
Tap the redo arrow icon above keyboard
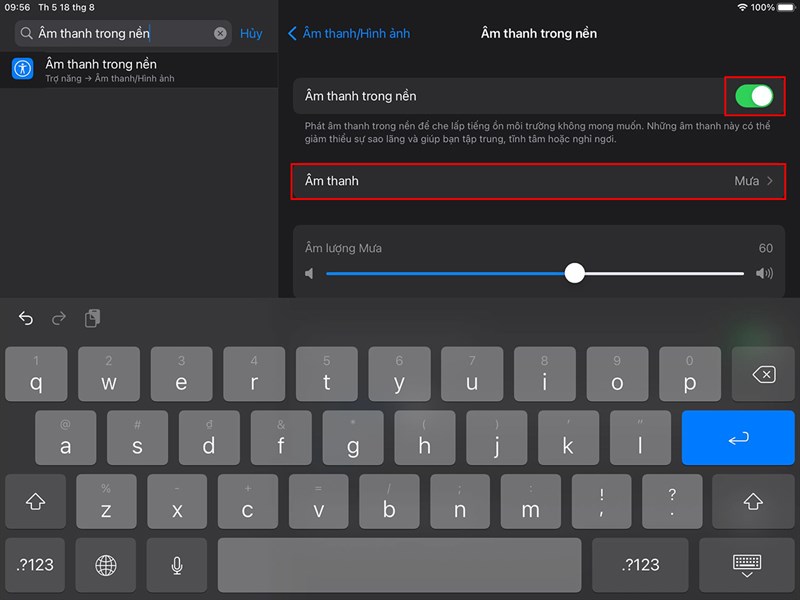coord(57,318)
